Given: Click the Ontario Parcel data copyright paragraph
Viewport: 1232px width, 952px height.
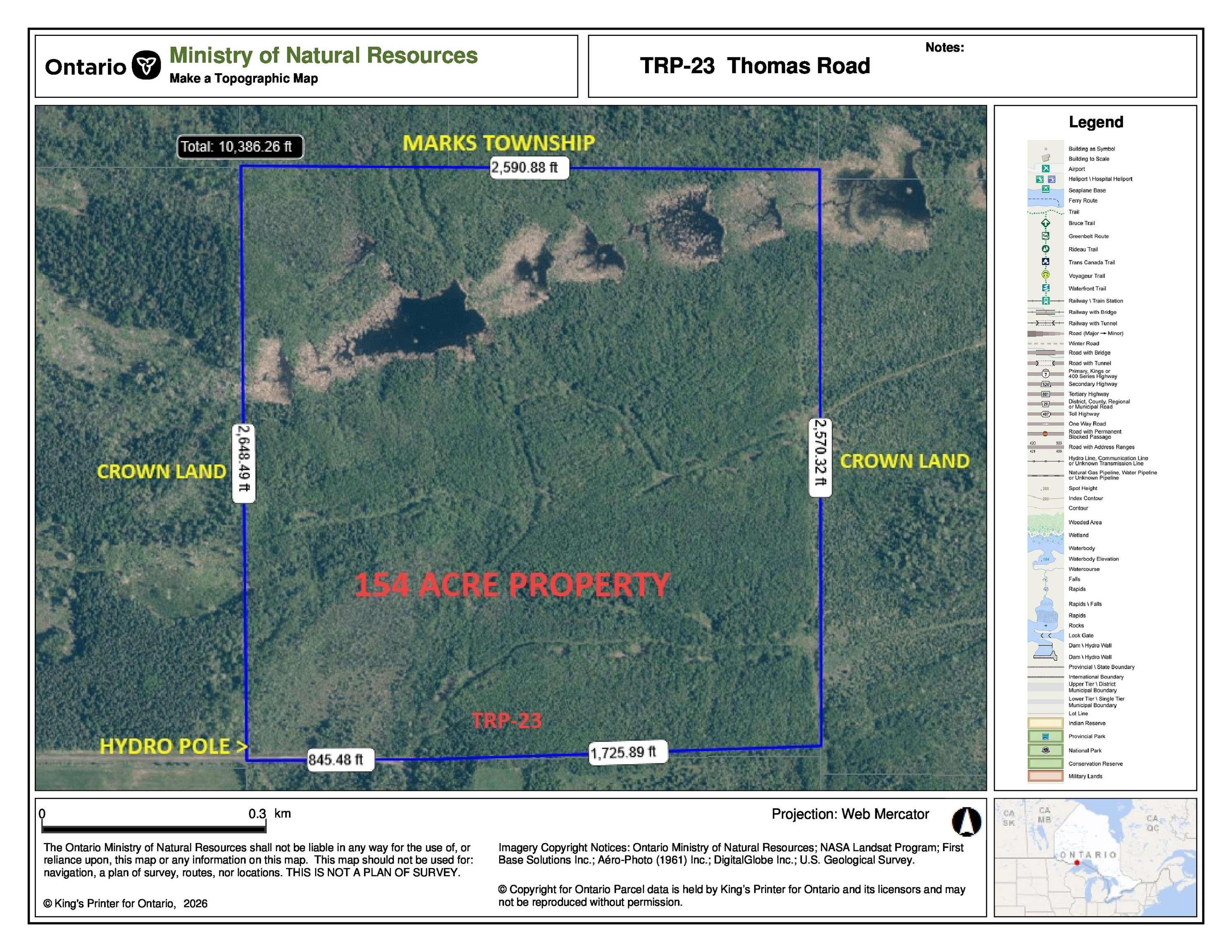Looking at the screenshot, I should pyautogui.click(x=732, y=896).
